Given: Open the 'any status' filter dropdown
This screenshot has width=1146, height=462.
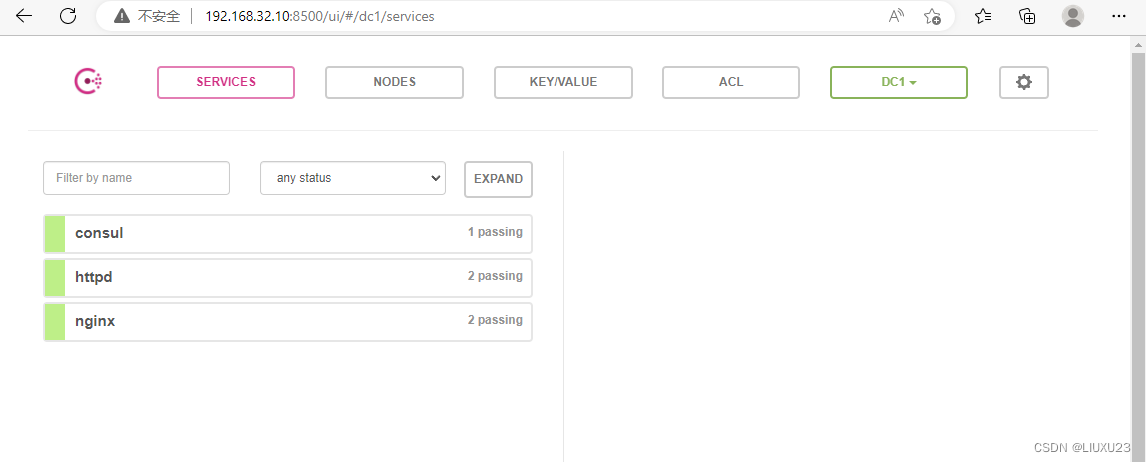Looking at the screenshot, I should point(353,178).
